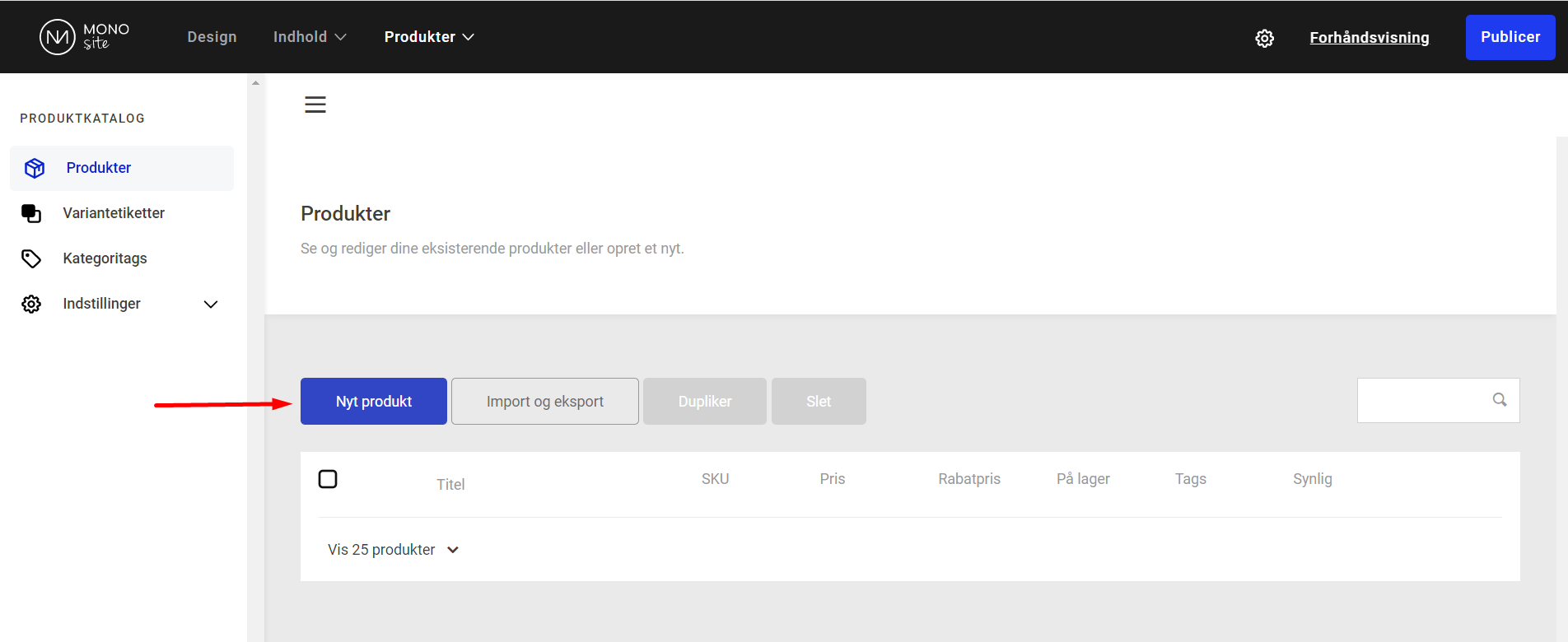Image resolution: width=1568 pixels, height=642 pixels.
Task: Click Import og eksport button
Action: pyautogui.click(x=544, y=401)
